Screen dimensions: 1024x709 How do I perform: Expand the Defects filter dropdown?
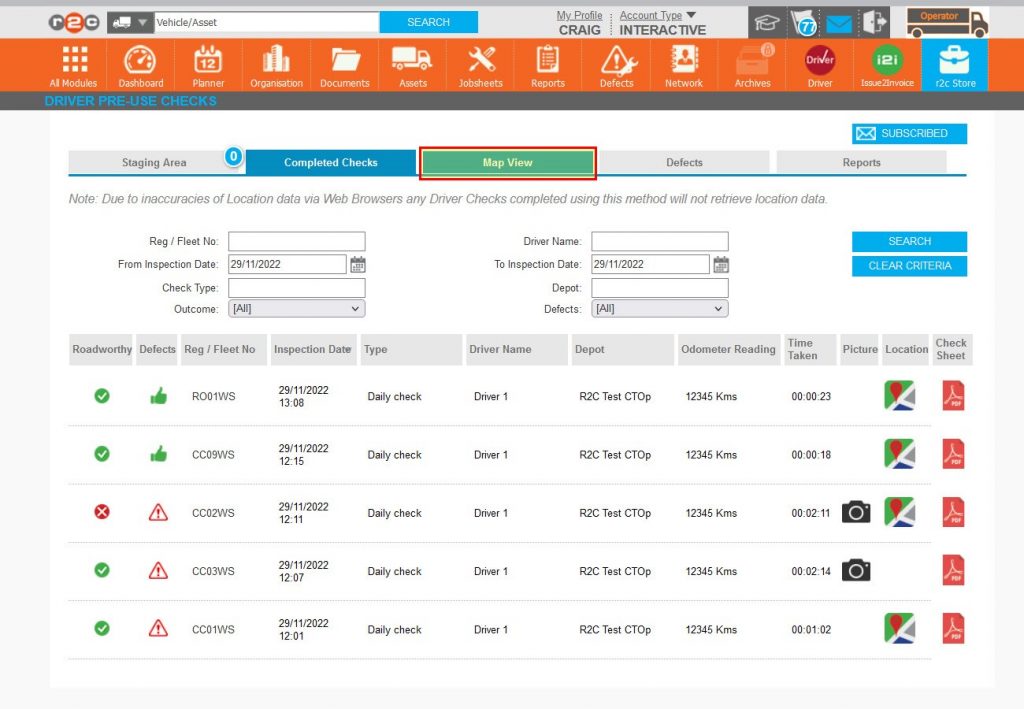659,309
